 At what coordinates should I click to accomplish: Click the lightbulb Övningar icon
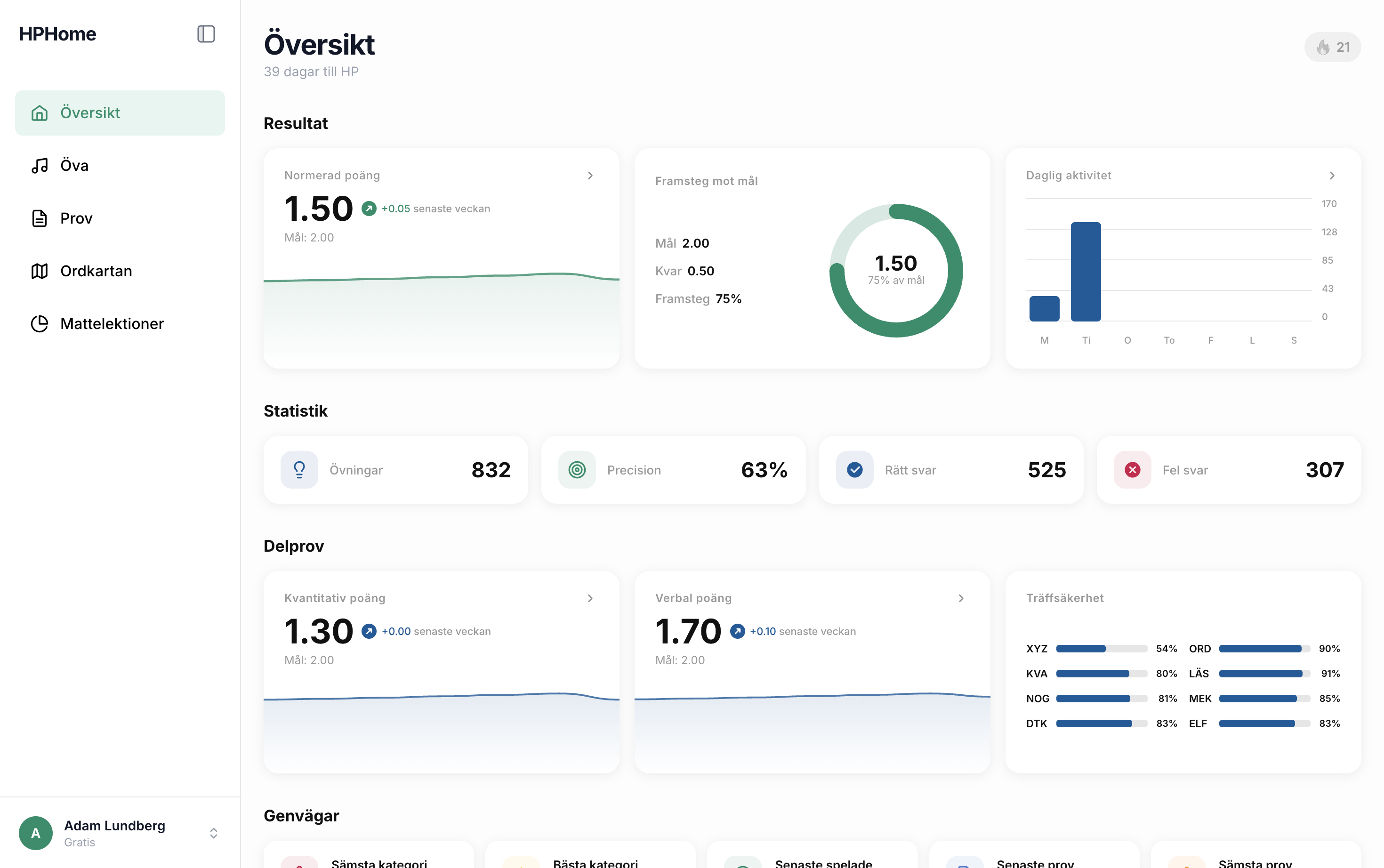click(x=299, y=470)
